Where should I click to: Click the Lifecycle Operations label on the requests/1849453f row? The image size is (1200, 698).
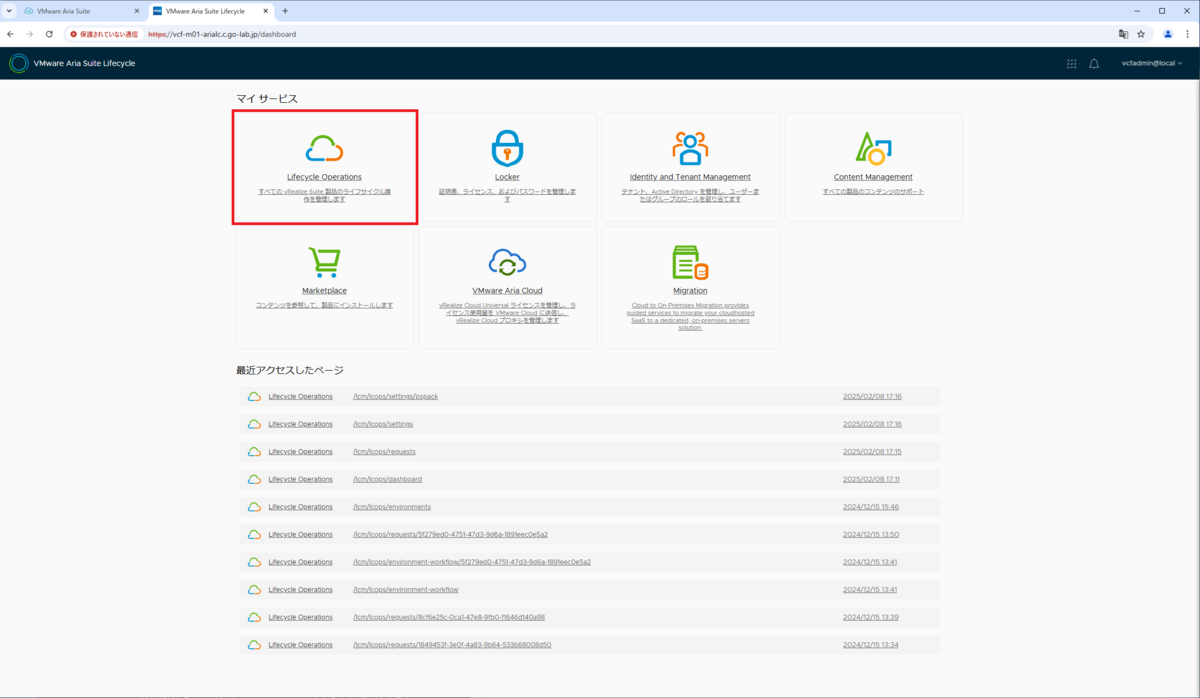pos(300,645)
